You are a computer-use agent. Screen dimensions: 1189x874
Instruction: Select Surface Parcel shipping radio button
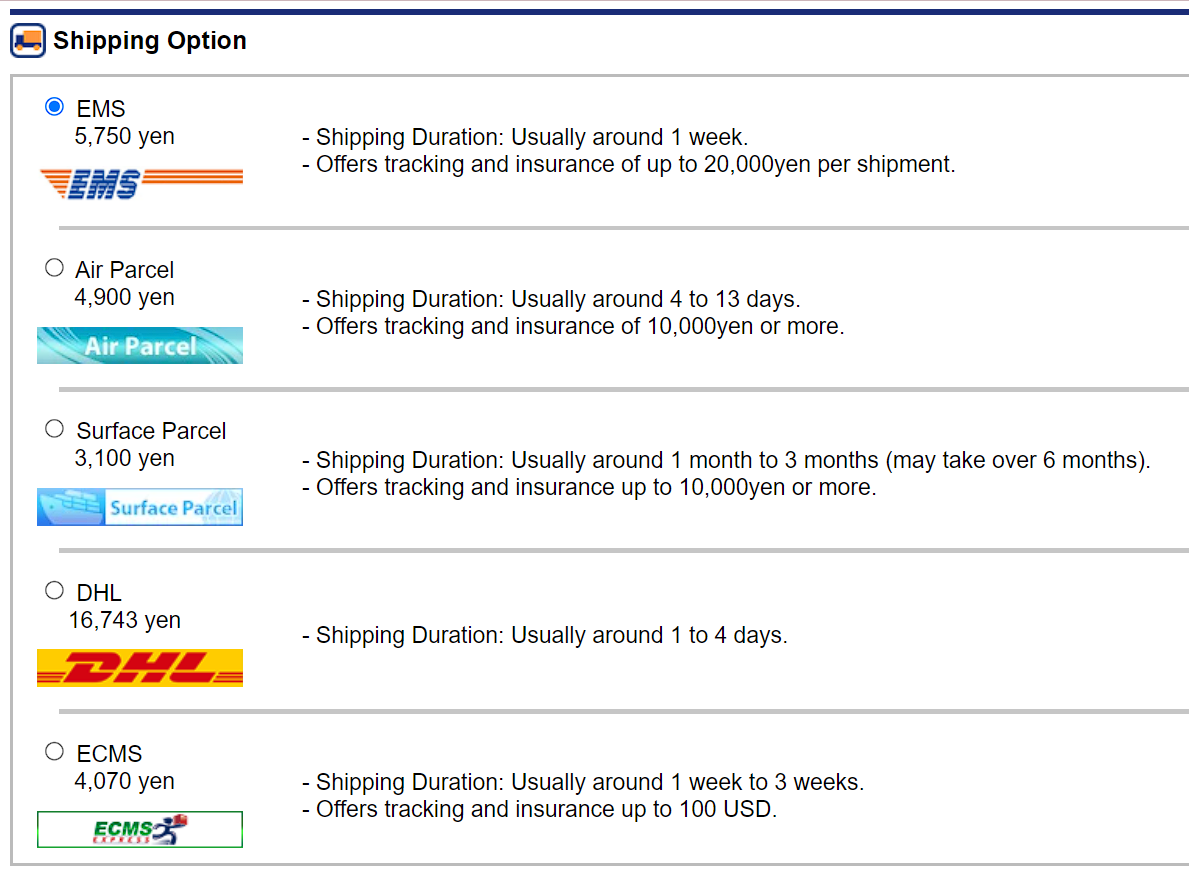[55, 429]
